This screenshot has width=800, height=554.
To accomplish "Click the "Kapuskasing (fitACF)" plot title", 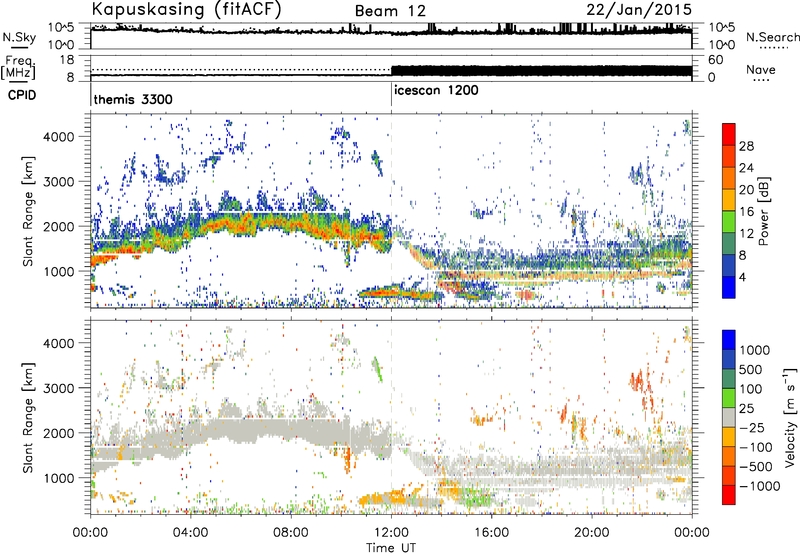I will click(186, 9).
